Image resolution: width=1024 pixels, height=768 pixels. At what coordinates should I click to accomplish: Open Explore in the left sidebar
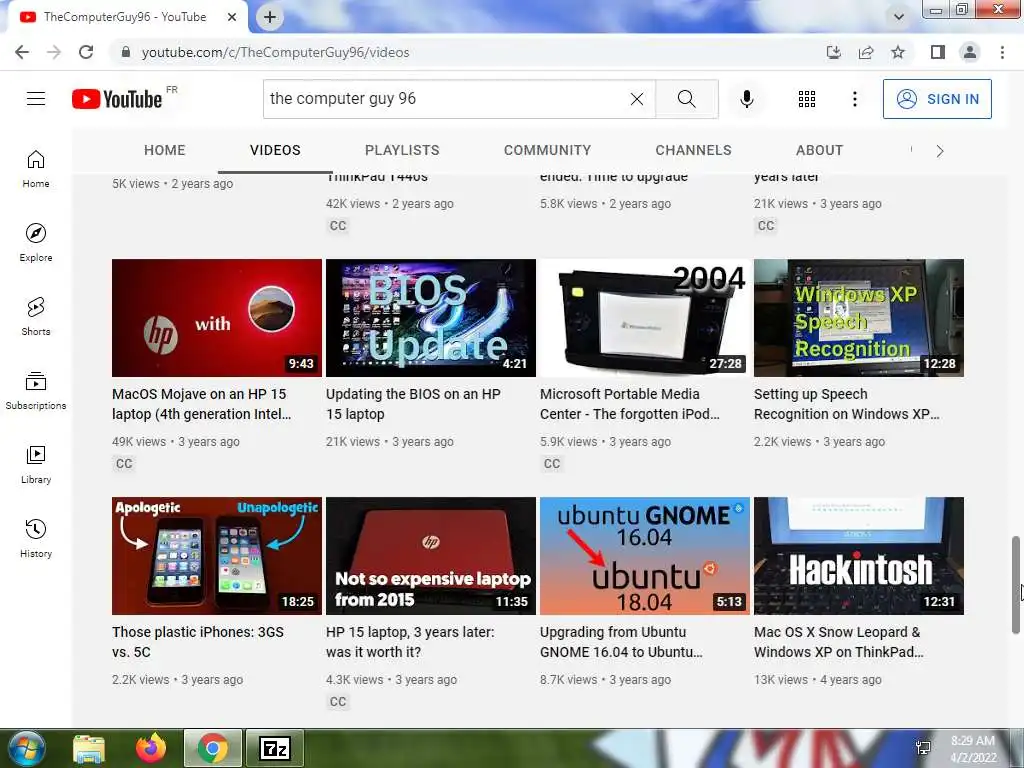(x=36, y=243)
